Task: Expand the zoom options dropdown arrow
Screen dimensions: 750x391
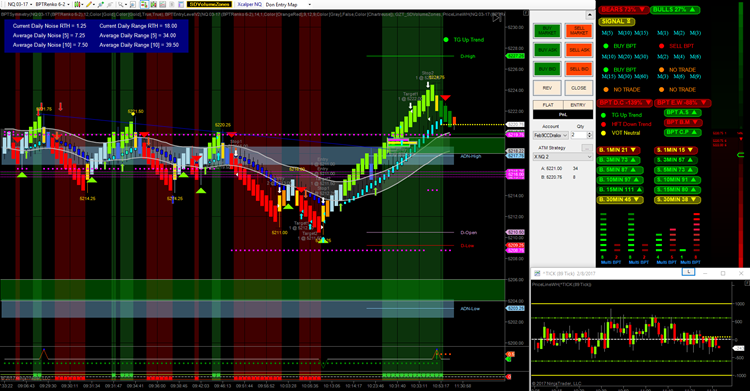Action: [126, 4]
